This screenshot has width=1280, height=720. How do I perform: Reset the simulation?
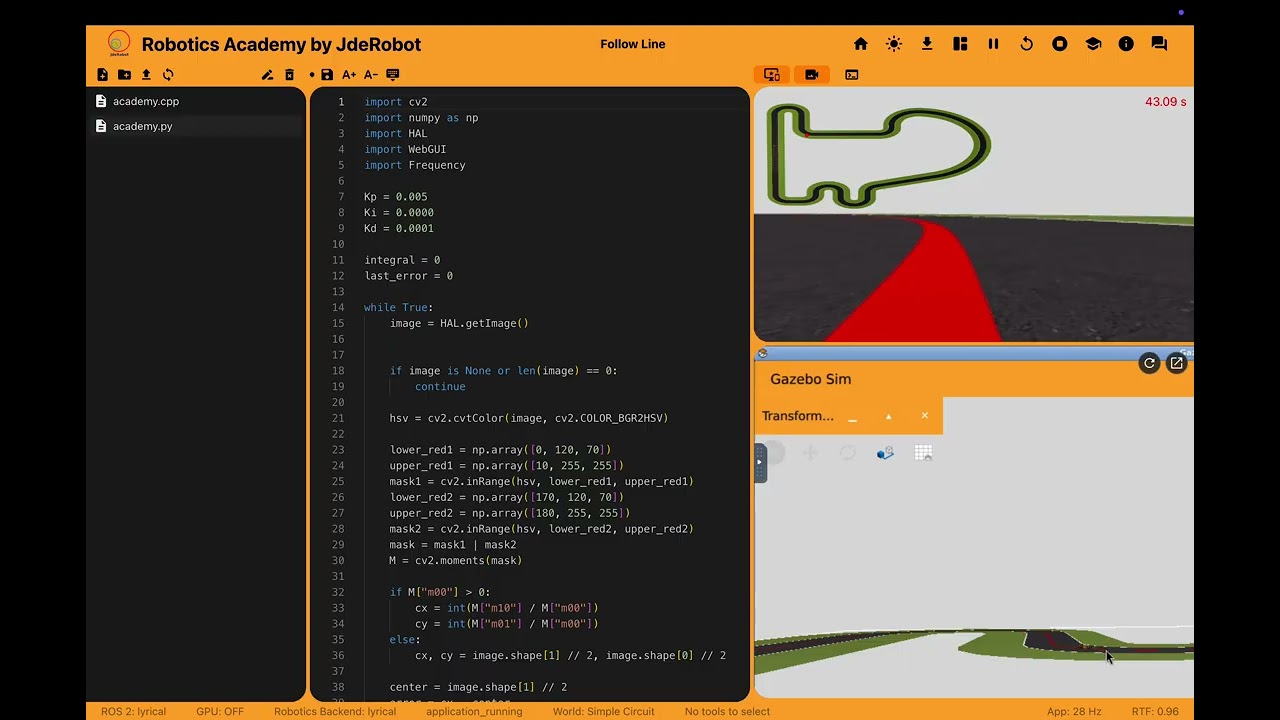(1026, 44)
